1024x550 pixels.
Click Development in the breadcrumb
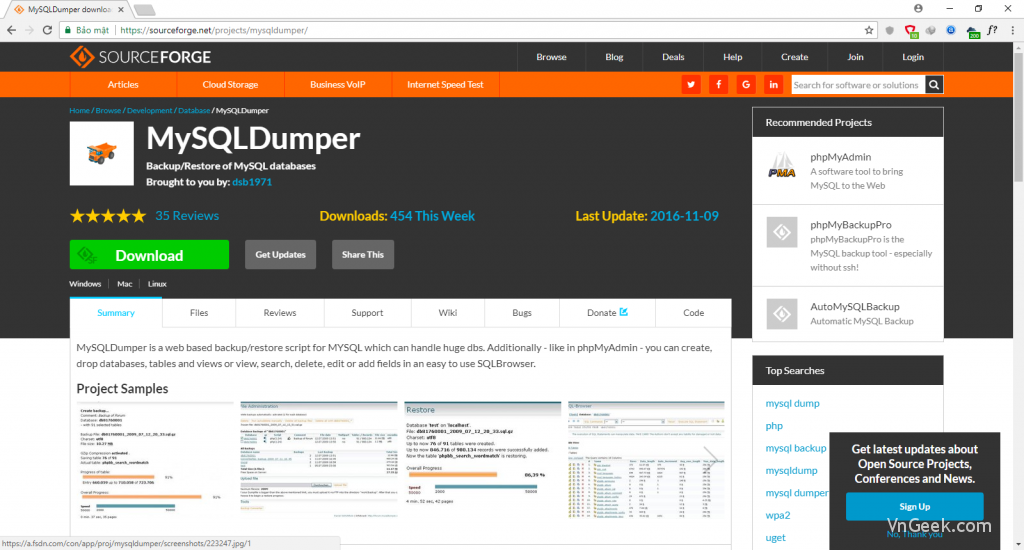coord(150,110)
